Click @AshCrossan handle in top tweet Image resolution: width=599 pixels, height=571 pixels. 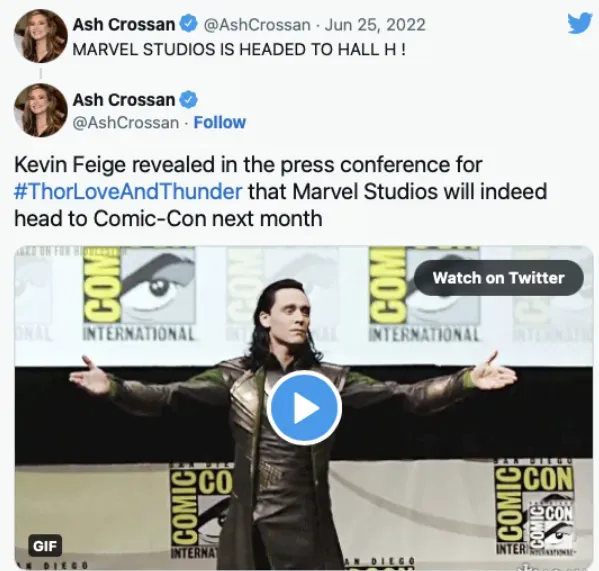tap(257, 25)
